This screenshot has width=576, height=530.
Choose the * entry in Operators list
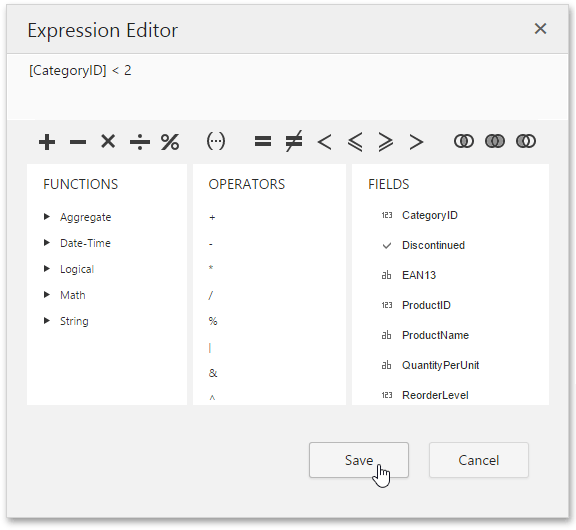(x=211, y=268)
